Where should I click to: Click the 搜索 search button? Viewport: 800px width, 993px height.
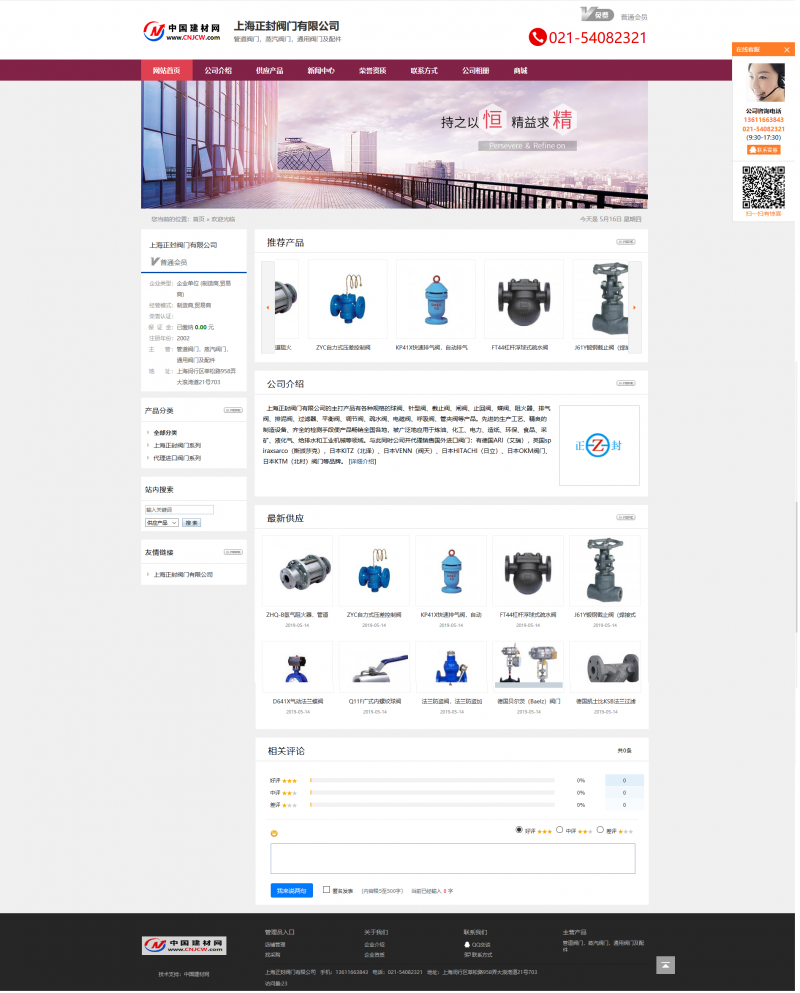pyautogui.click(x=191, y=523)
